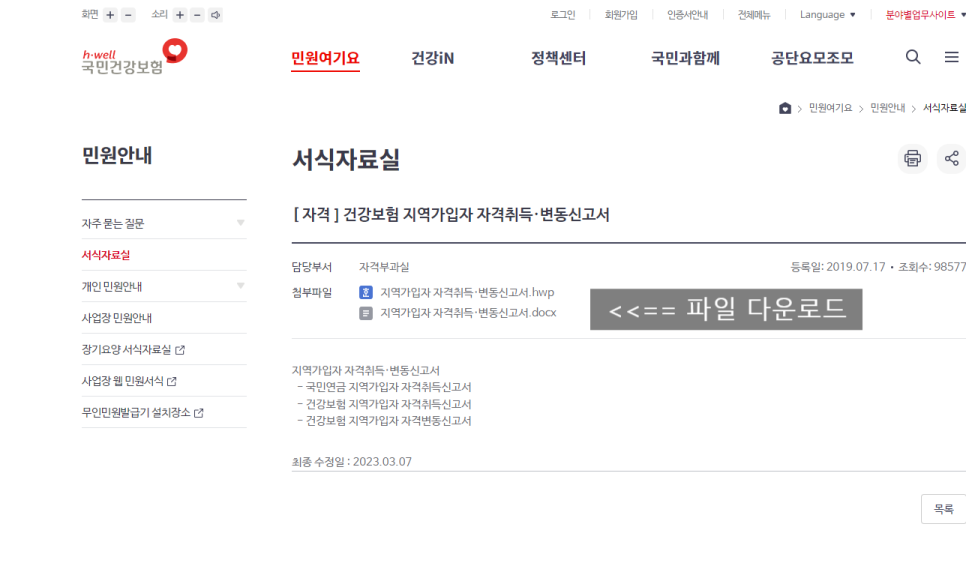Click the 전체메뉴 link
Image resolution: width=966 pixels, height=572 pixels.
click(x=754, y=15)
